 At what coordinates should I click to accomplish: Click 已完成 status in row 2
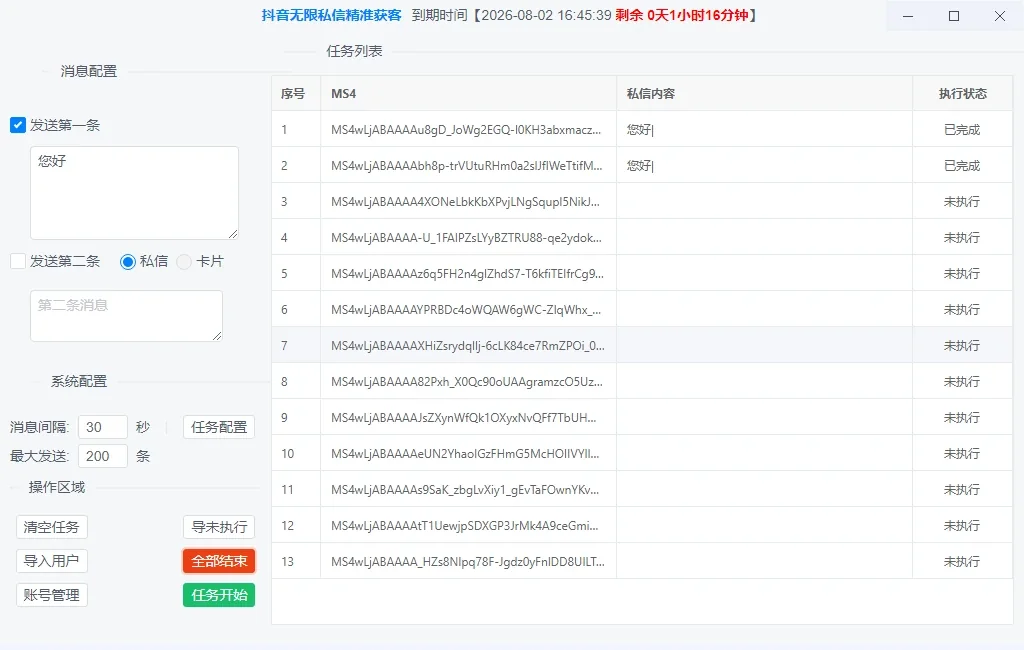(x=962, y=165)
